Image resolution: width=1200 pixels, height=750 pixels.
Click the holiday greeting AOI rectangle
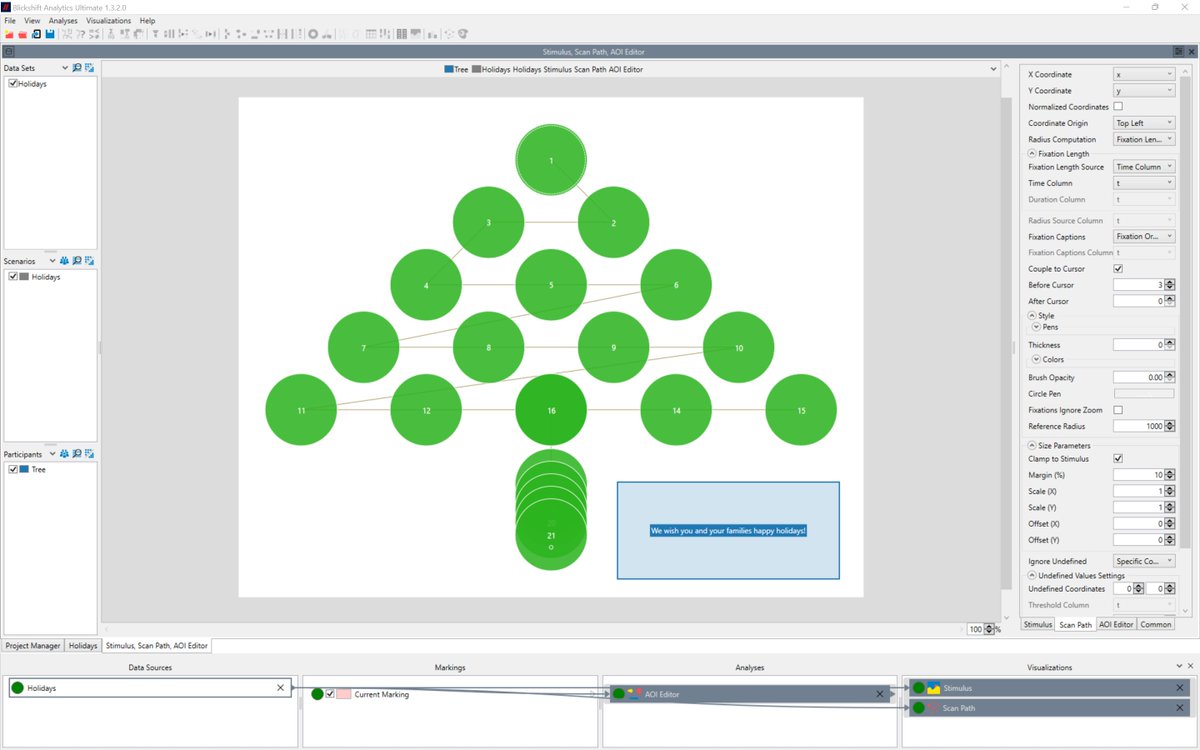coord(728,530)
